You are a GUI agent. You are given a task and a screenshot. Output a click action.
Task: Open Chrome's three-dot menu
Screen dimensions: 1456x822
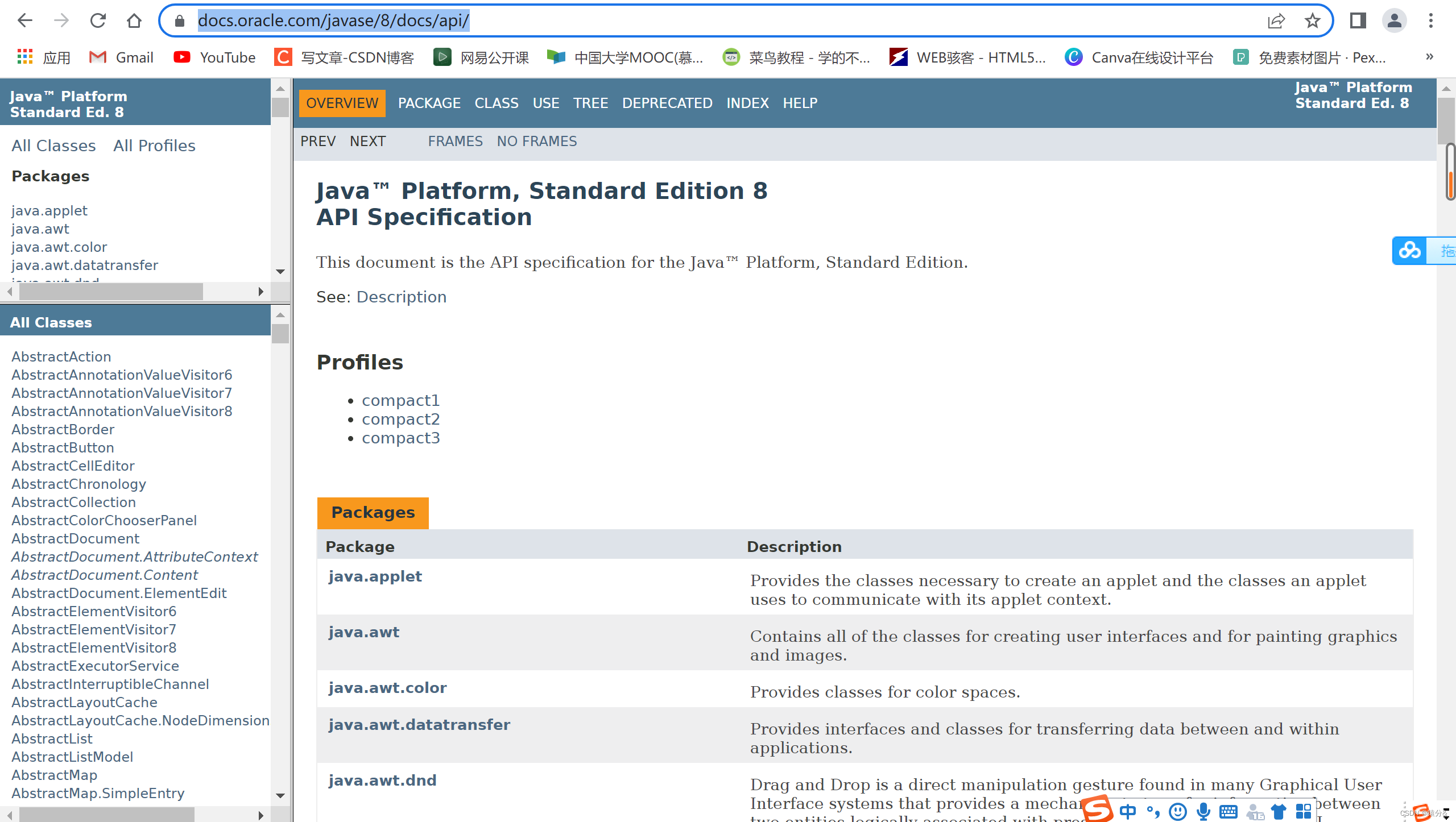[1432, 20]
